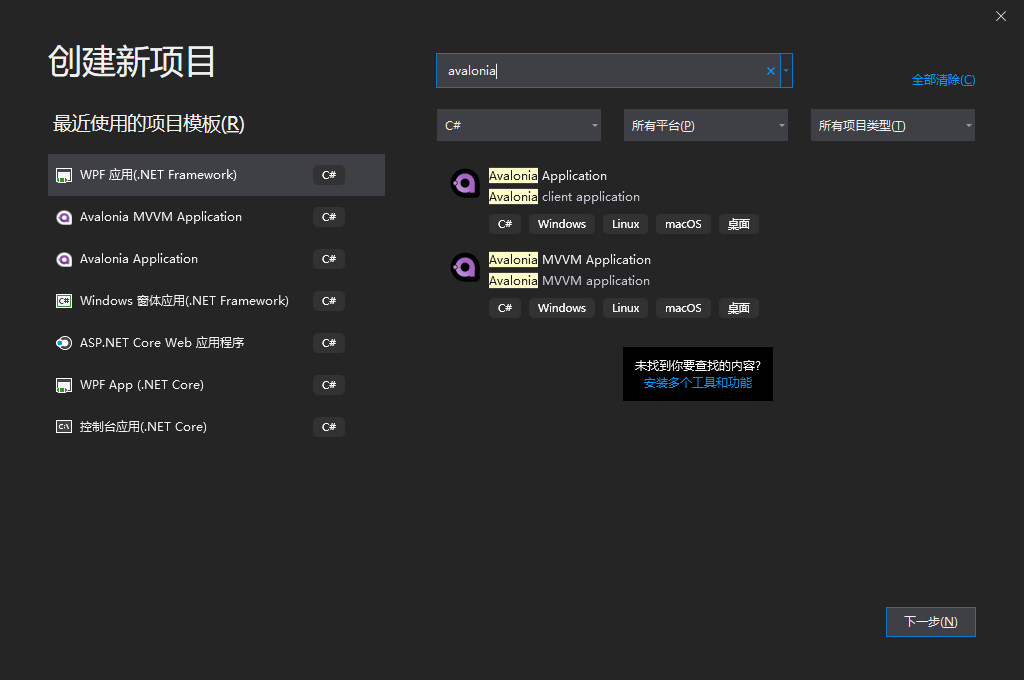The height and width of the screenshot is (680, 1024).
Task: Open the search history dropdown arrow
Action: tap(786, 71)
